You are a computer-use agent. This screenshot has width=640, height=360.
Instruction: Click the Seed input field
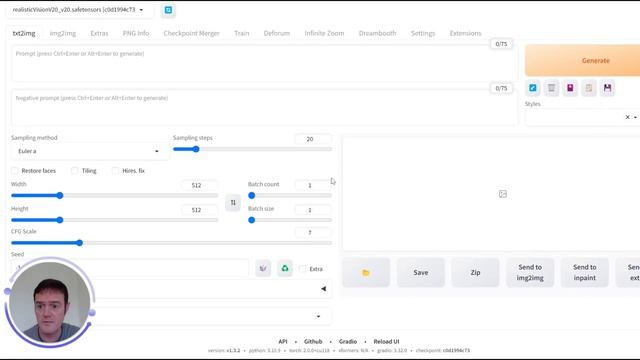tap(130, 268)
